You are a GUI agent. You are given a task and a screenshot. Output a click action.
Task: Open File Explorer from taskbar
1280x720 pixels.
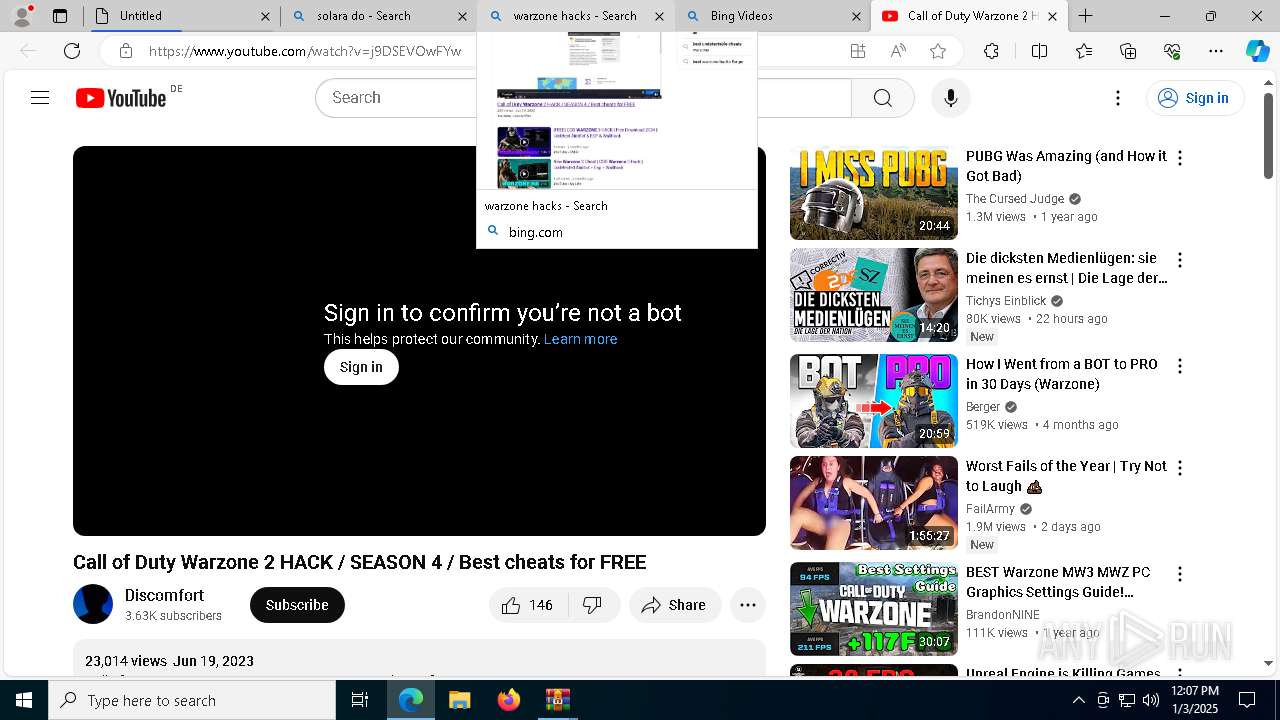click(459, 700)
